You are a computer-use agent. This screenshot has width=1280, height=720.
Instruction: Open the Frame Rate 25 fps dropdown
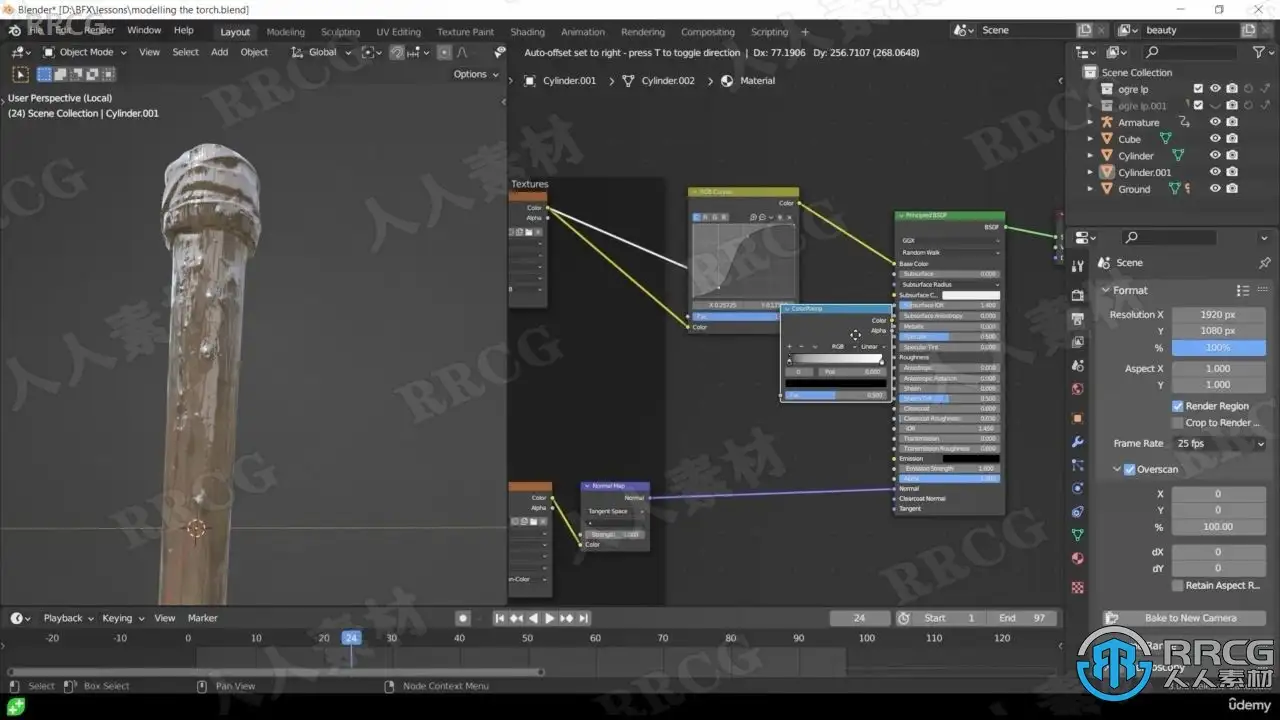tap(1218, 443)
